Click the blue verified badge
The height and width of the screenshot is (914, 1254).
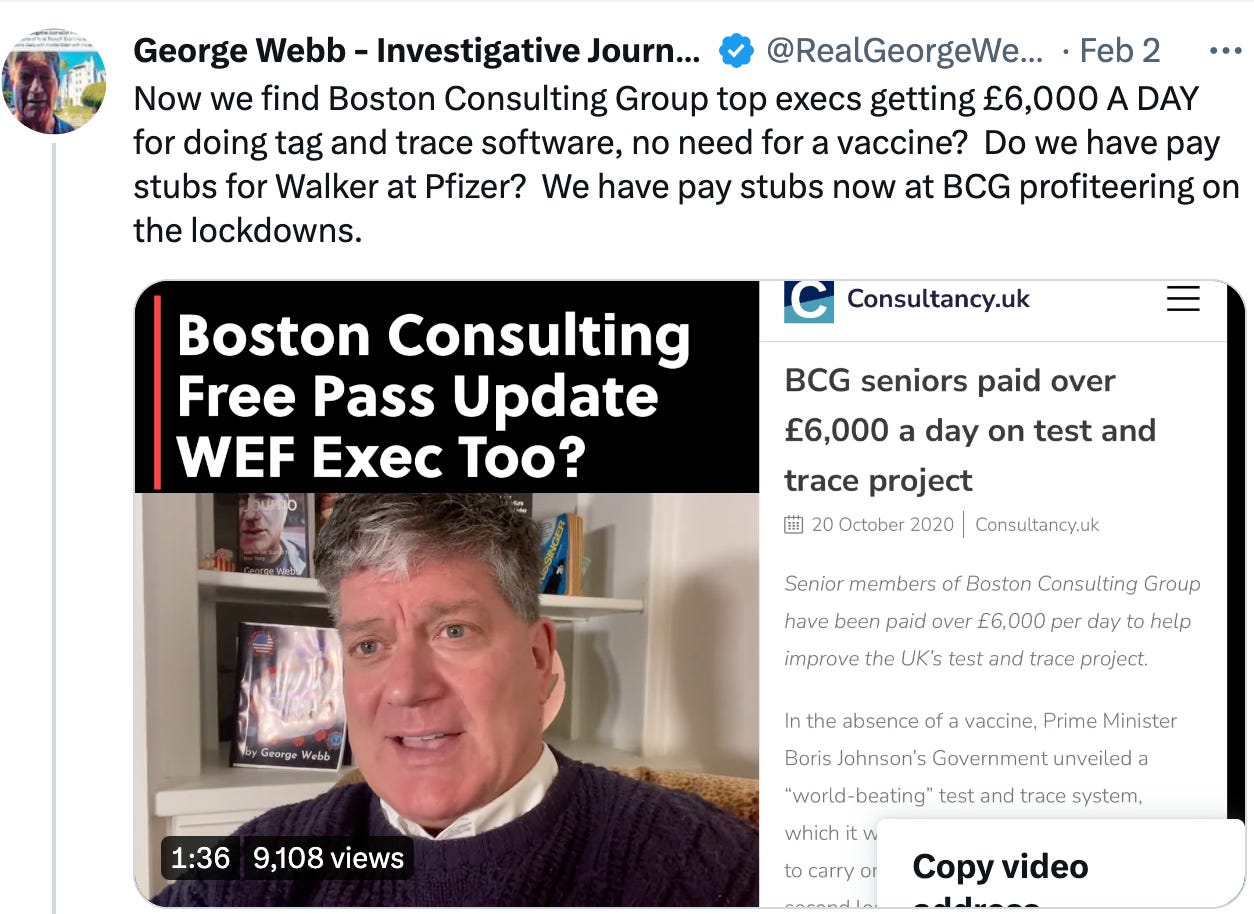(x=736, y=50)
